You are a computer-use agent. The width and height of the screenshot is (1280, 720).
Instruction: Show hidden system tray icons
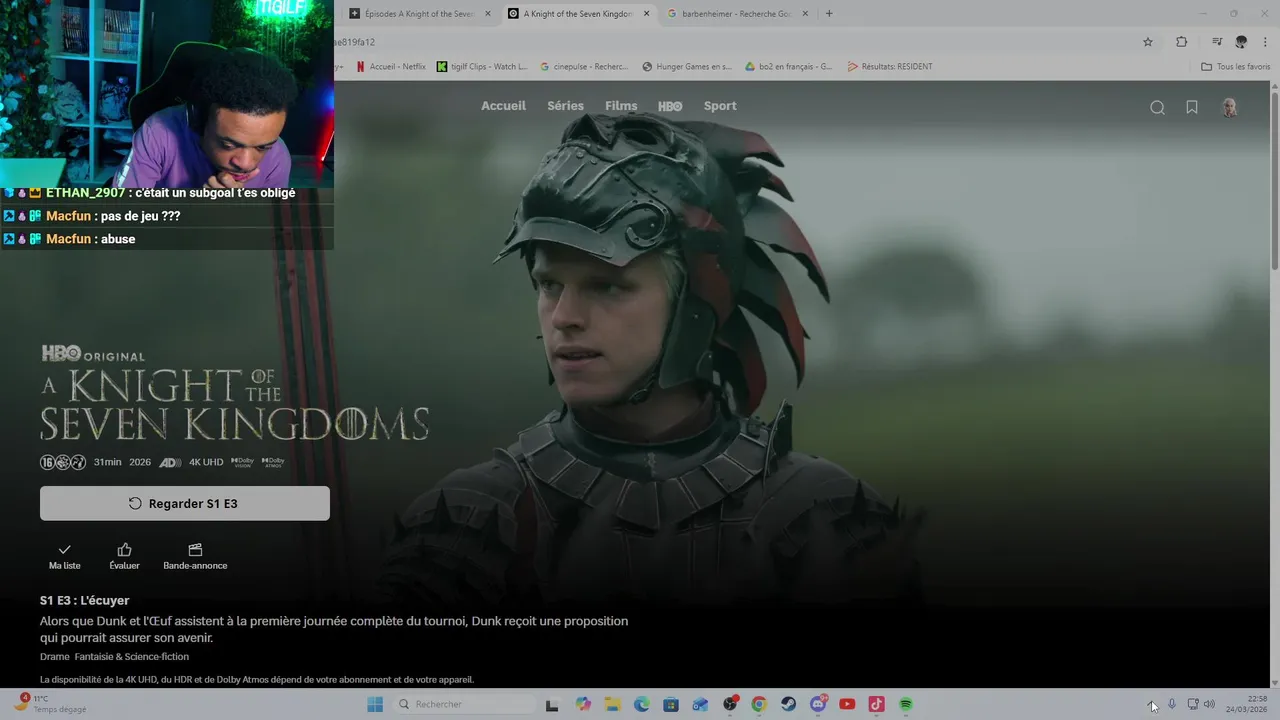1151,704
